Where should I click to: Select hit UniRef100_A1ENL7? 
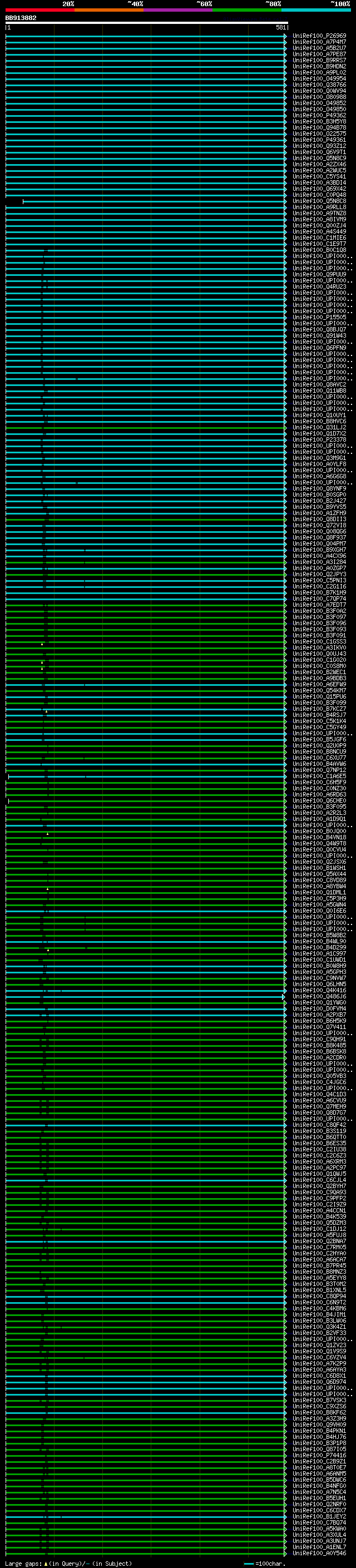319,1547
